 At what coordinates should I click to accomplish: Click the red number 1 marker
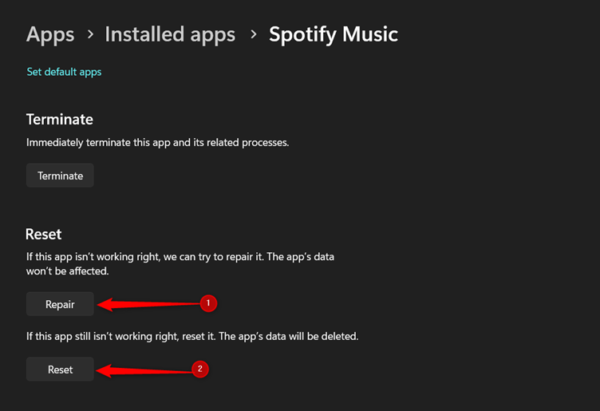[x=208, y=301]
